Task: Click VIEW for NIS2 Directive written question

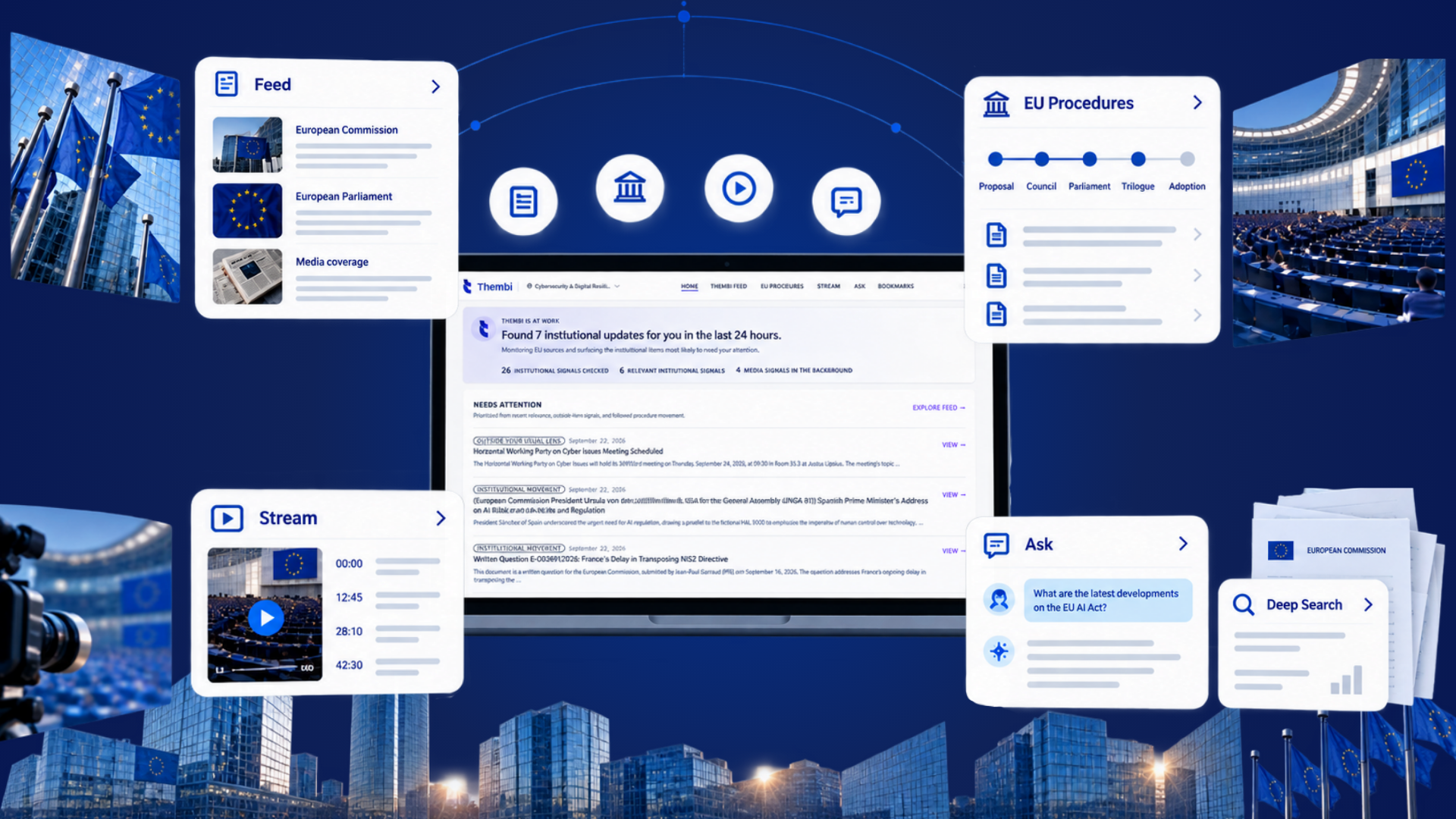Action: [x=953, y=551]
